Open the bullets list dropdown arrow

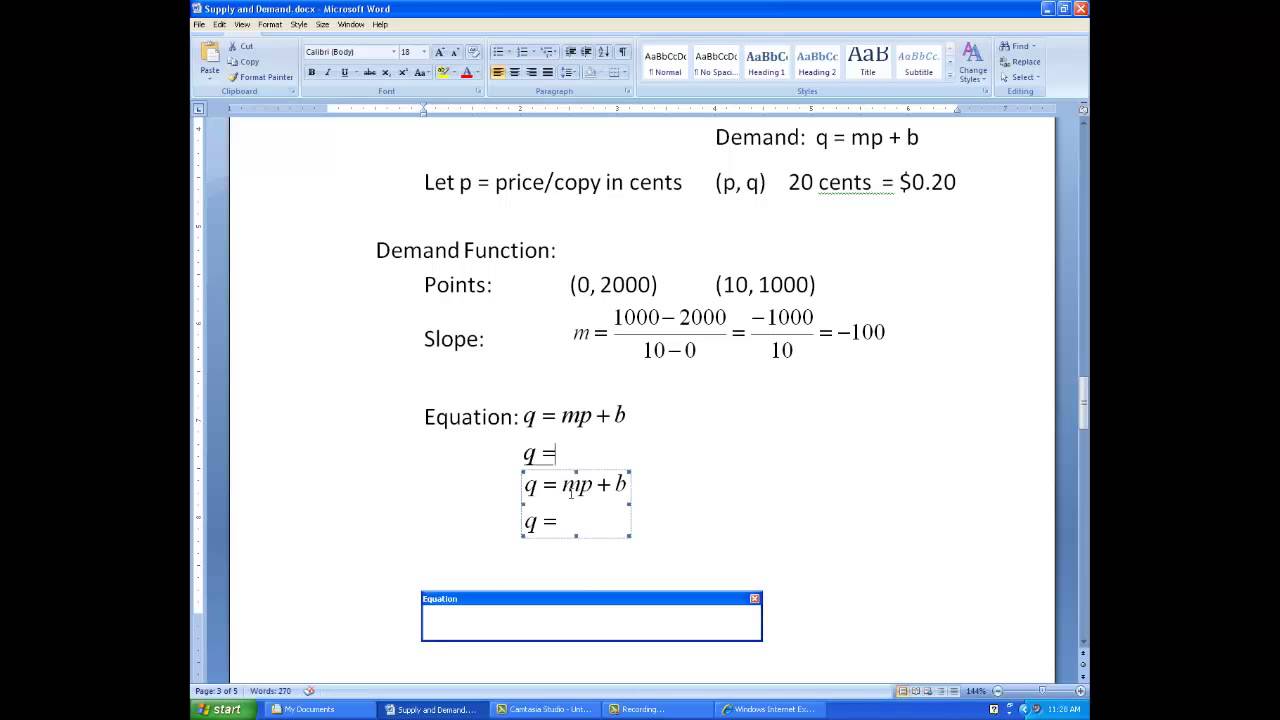(509, 52)
